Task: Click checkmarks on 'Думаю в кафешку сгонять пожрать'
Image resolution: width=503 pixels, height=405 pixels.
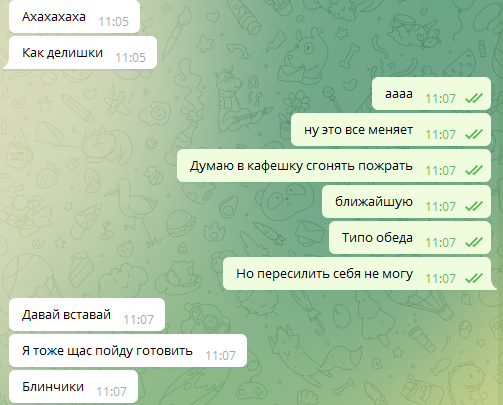Action: click(x=474, y=170)
